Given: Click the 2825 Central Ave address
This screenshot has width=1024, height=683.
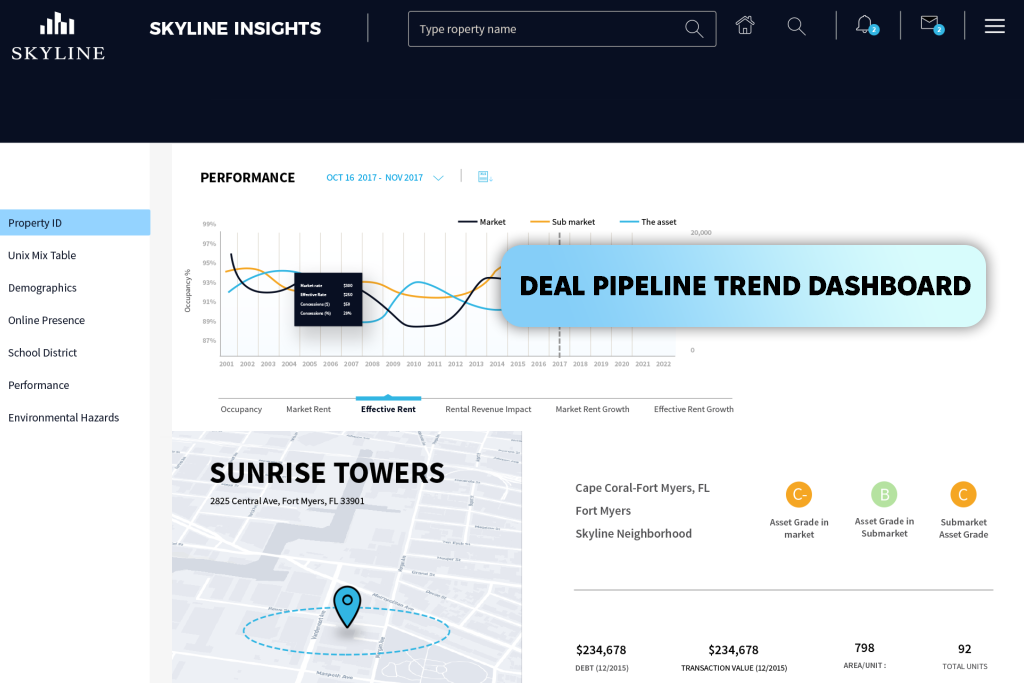Looking at the screenshot, I should click(287, 501).
